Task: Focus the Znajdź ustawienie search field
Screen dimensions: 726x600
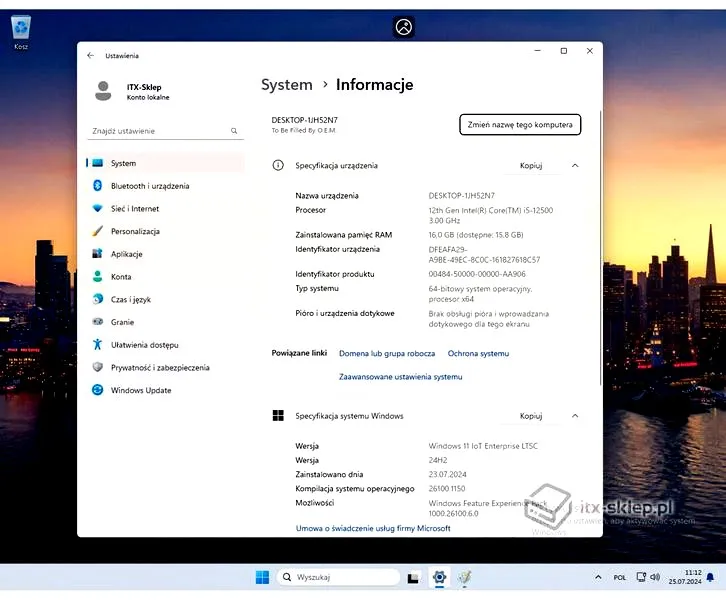Action: tap(165, 131)
